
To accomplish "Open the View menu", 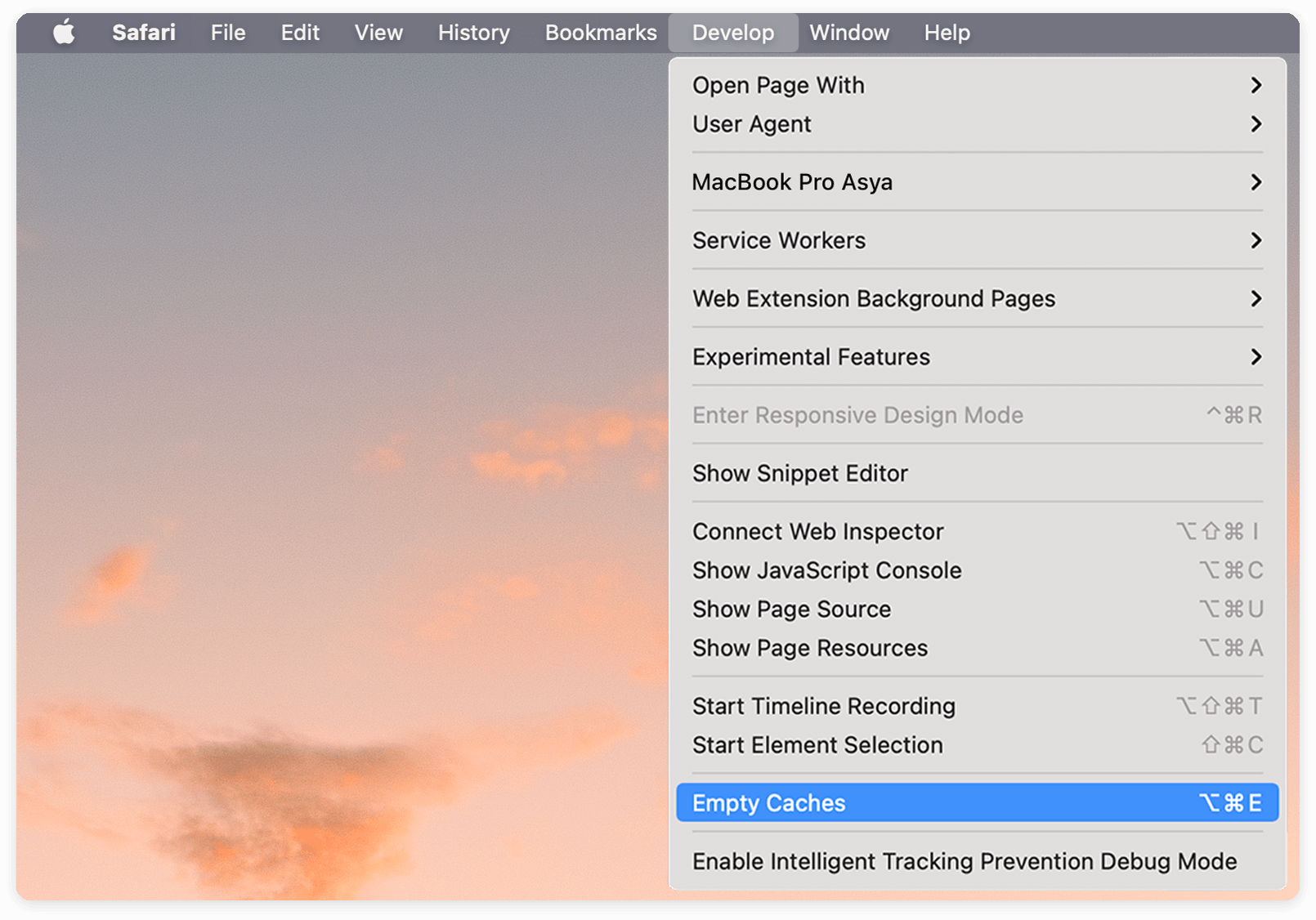I will tap(378, 33).
